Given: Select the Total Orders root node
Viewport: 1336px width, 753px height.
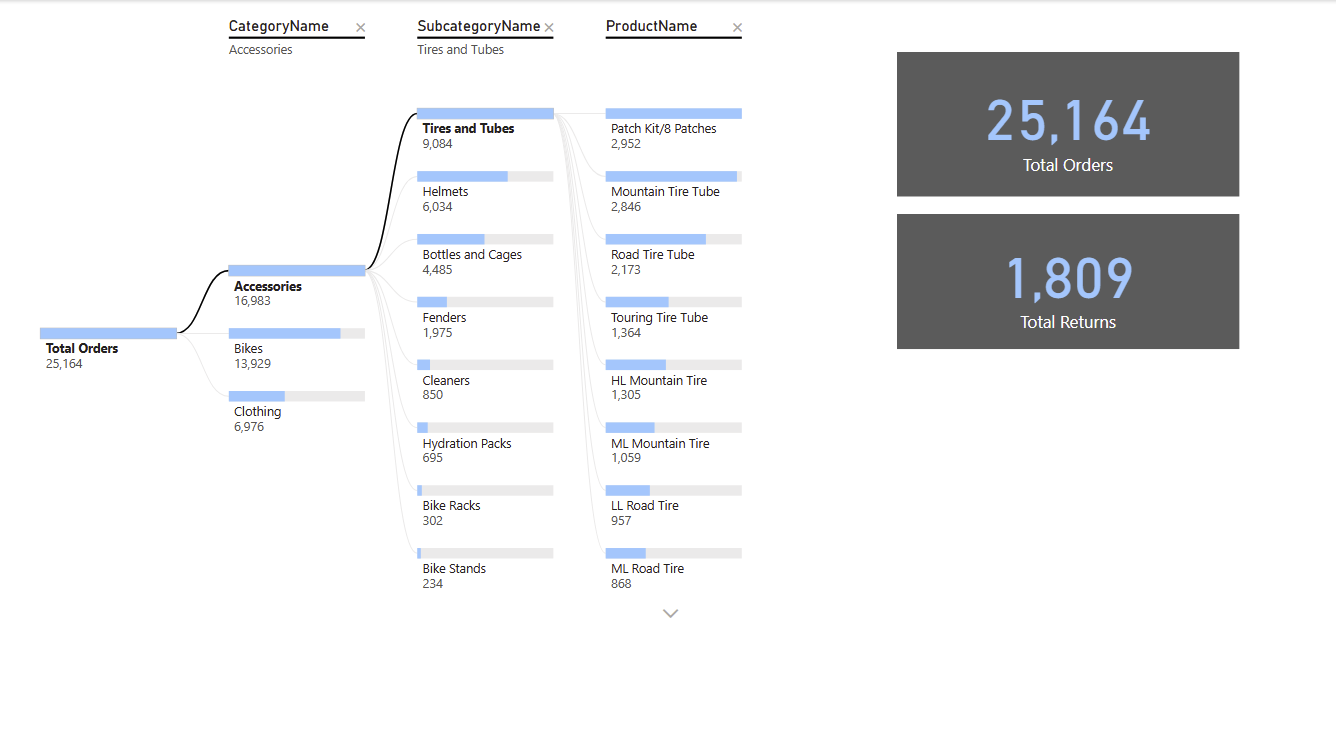Looking at the screenshot, I should click(x=108, y=349).
